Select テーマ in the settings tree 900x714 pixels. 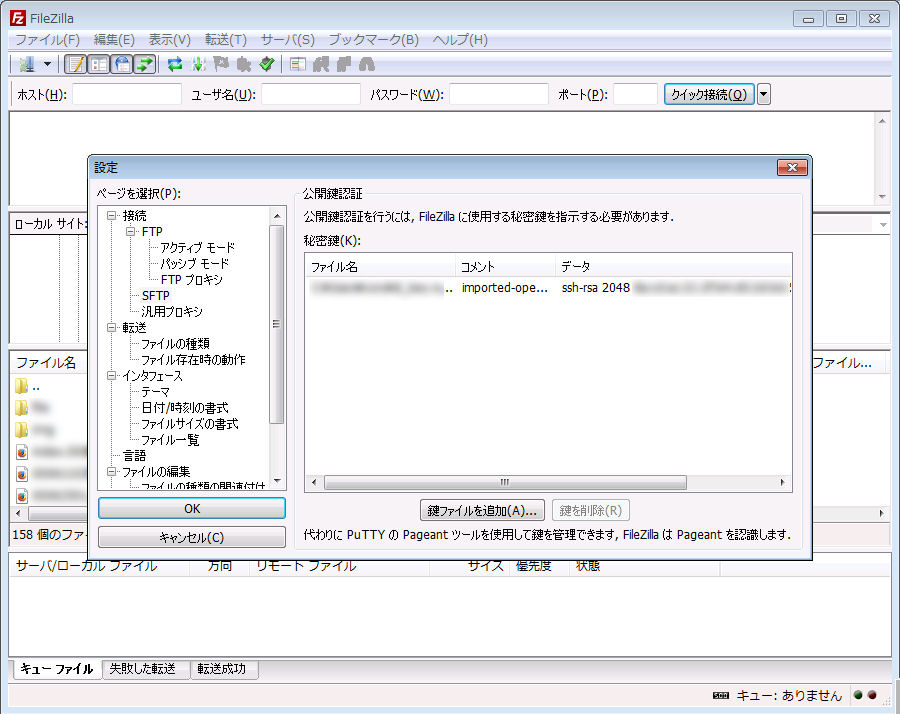tap(156, 392)
